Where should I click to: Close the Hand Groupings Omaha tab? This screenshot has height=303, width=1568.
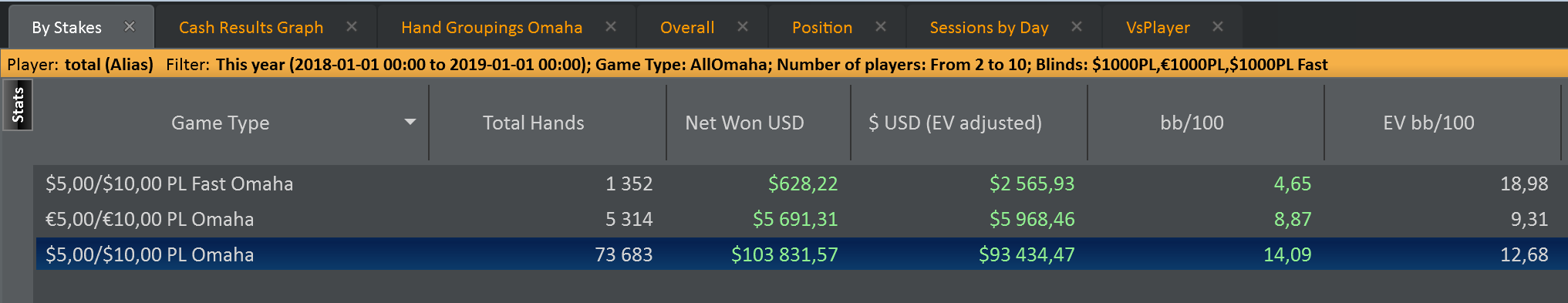(x=611, y=27)
